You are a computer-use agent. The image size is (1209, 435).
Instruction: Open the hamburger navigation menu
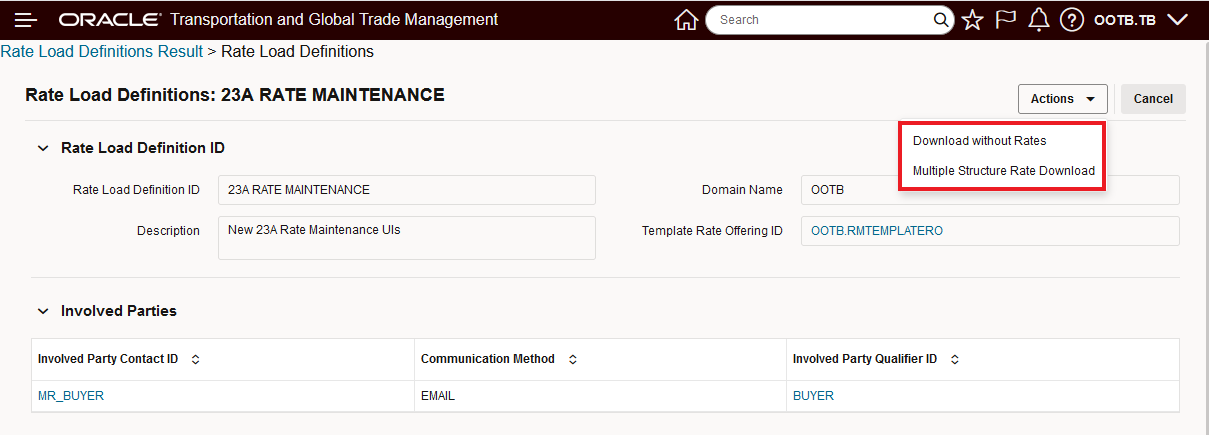[25, 20]
